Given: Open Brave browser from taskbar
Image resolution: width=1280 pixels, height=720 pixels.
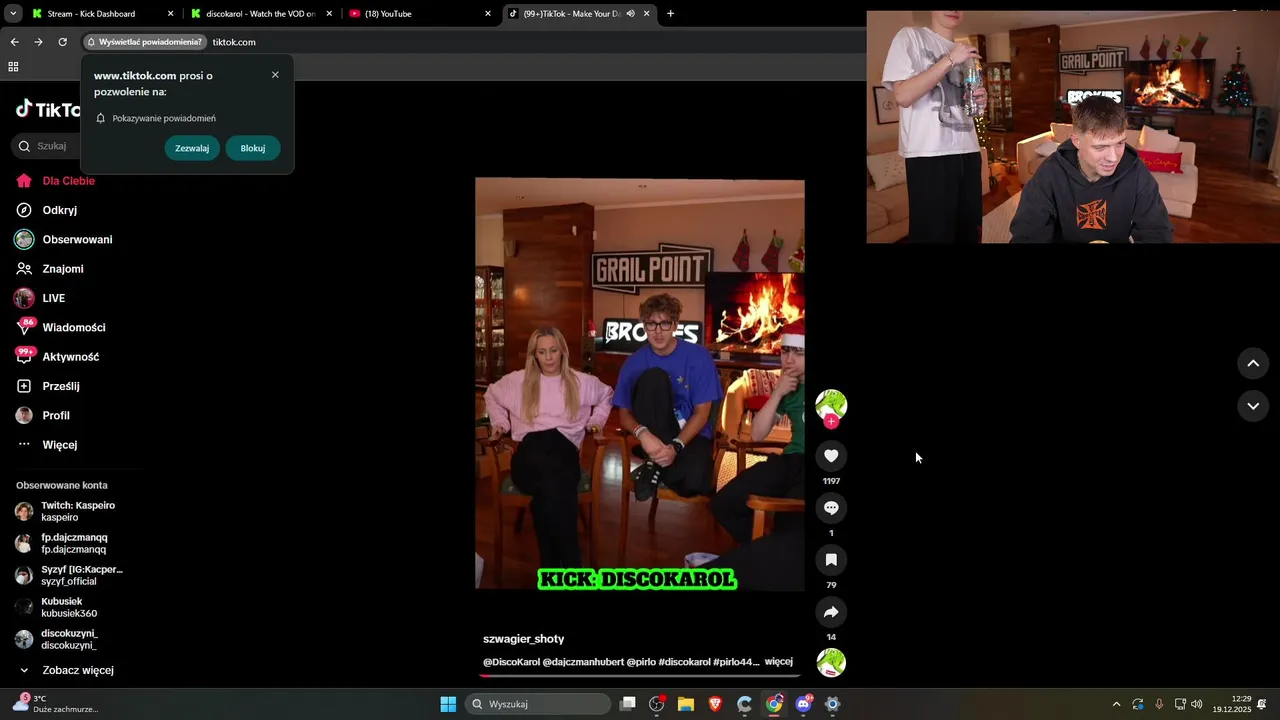Looking at the screenshot, I should [x=715, y=704].
